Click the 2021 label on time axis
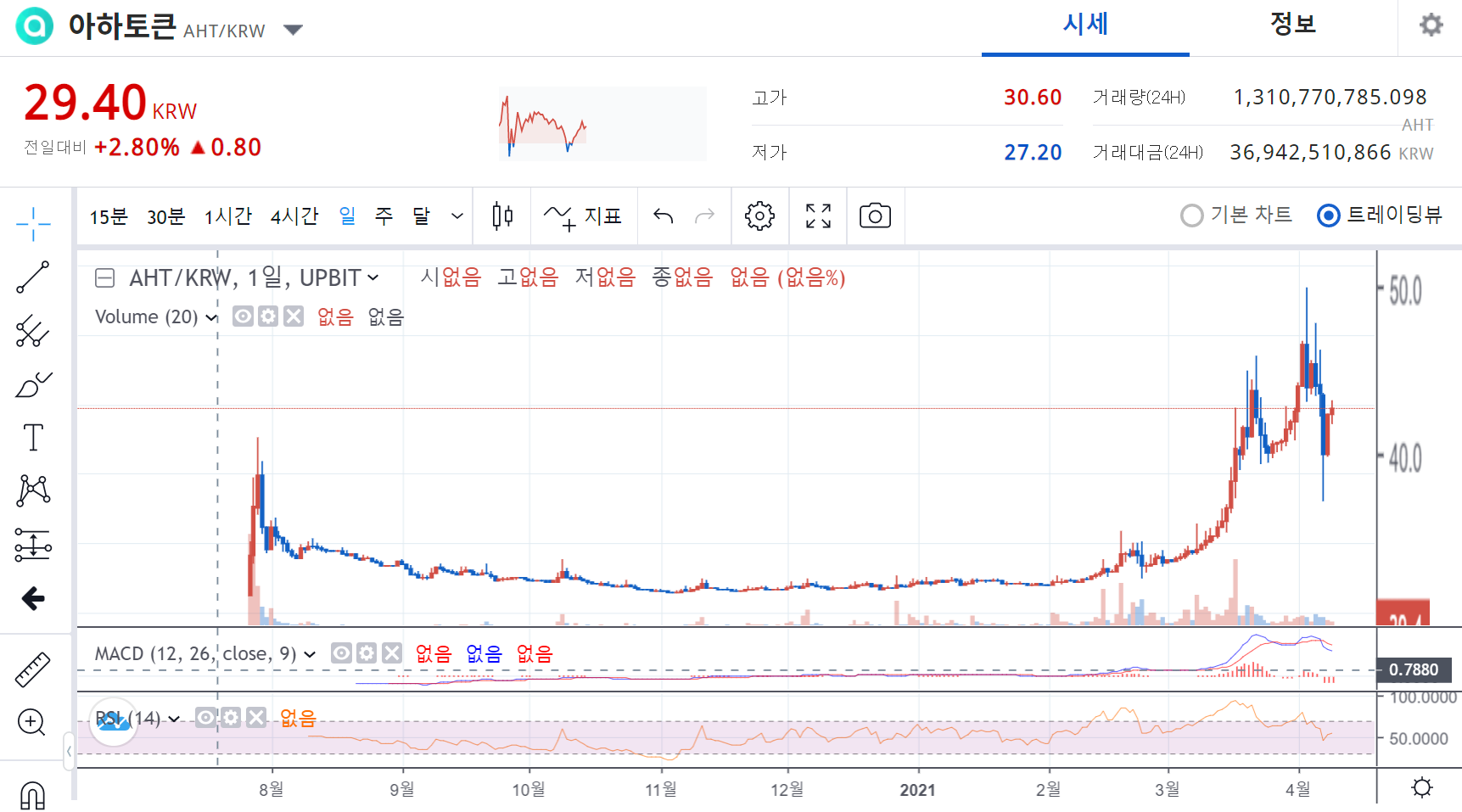The height and width of the screenshot is (812, 1462). coord(917,790)
